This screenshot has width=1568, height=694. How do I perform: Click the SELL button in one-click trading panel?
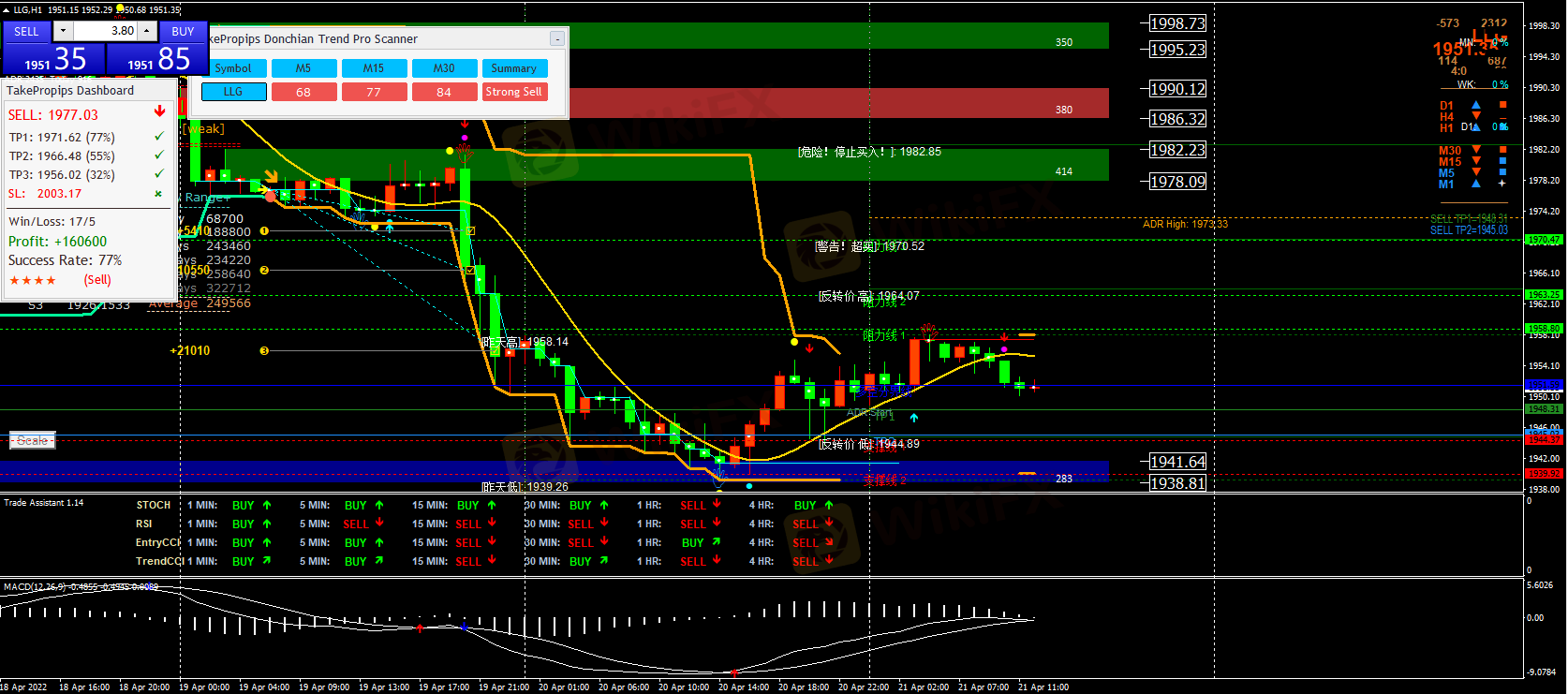[x=26, y=31]
